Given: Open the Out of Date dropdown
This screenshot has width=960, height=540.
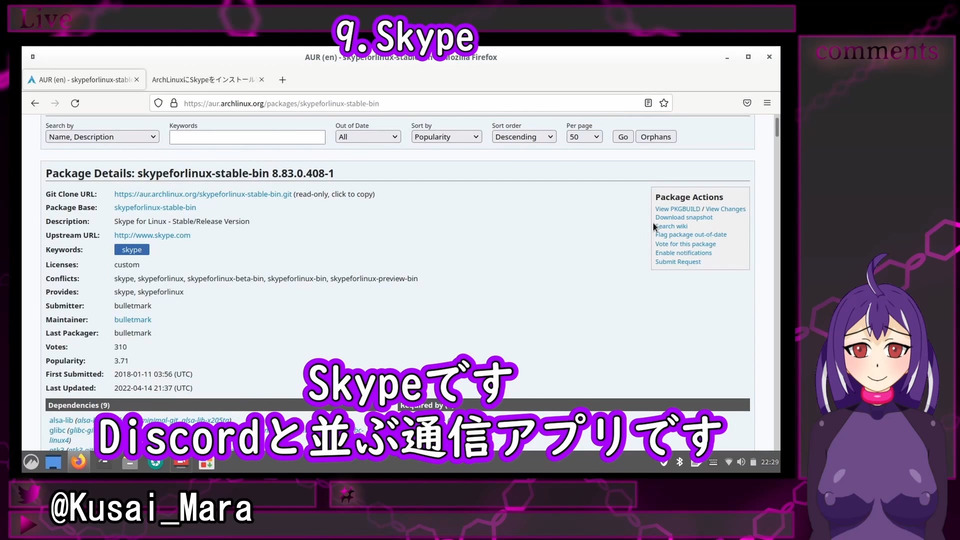Looking at the screenshot, I should pyautogui.click(x=368, y=137).
